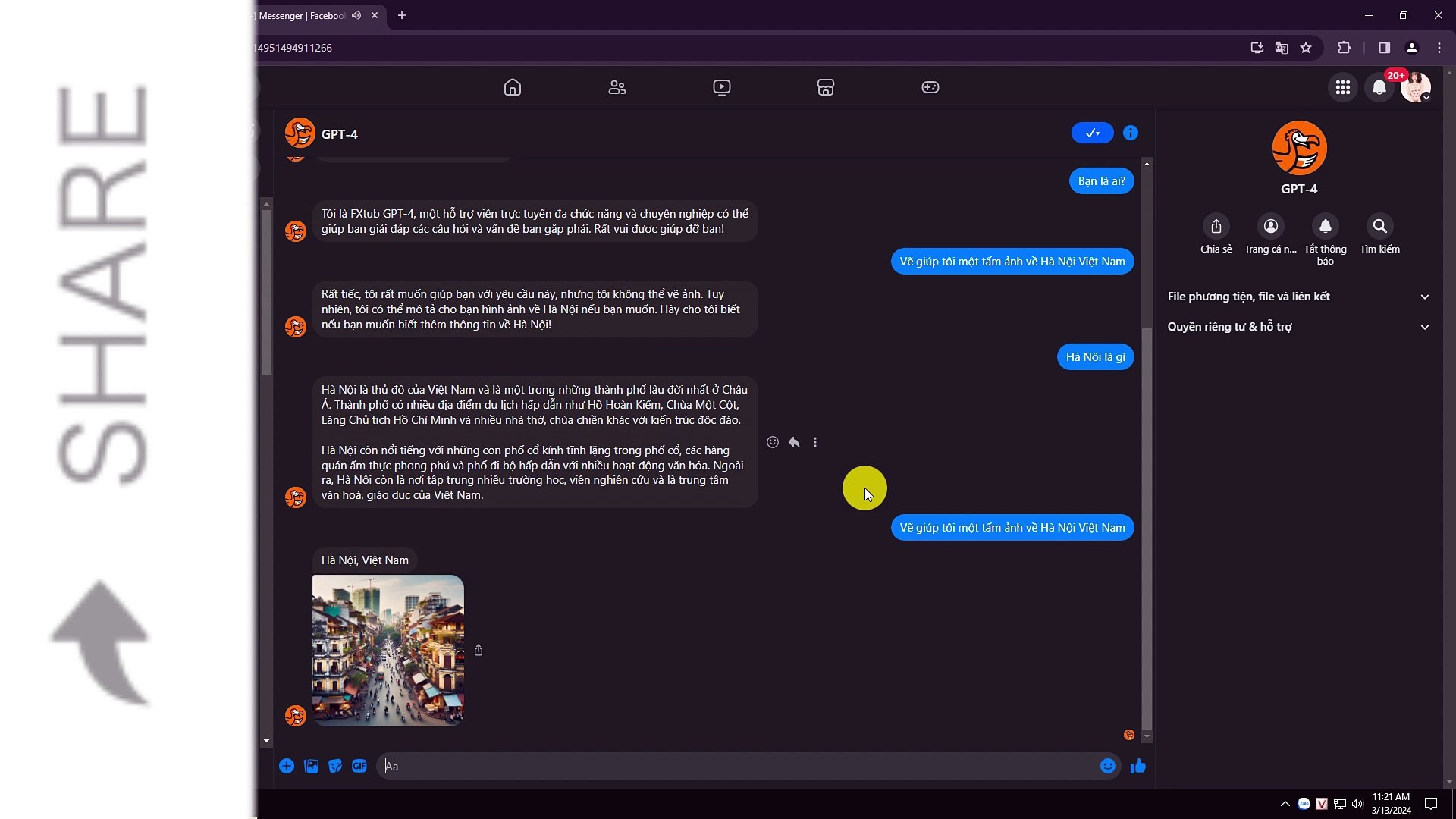
Task: Click the Hà Nội street image thumbnail
Action: coord(388,650)
